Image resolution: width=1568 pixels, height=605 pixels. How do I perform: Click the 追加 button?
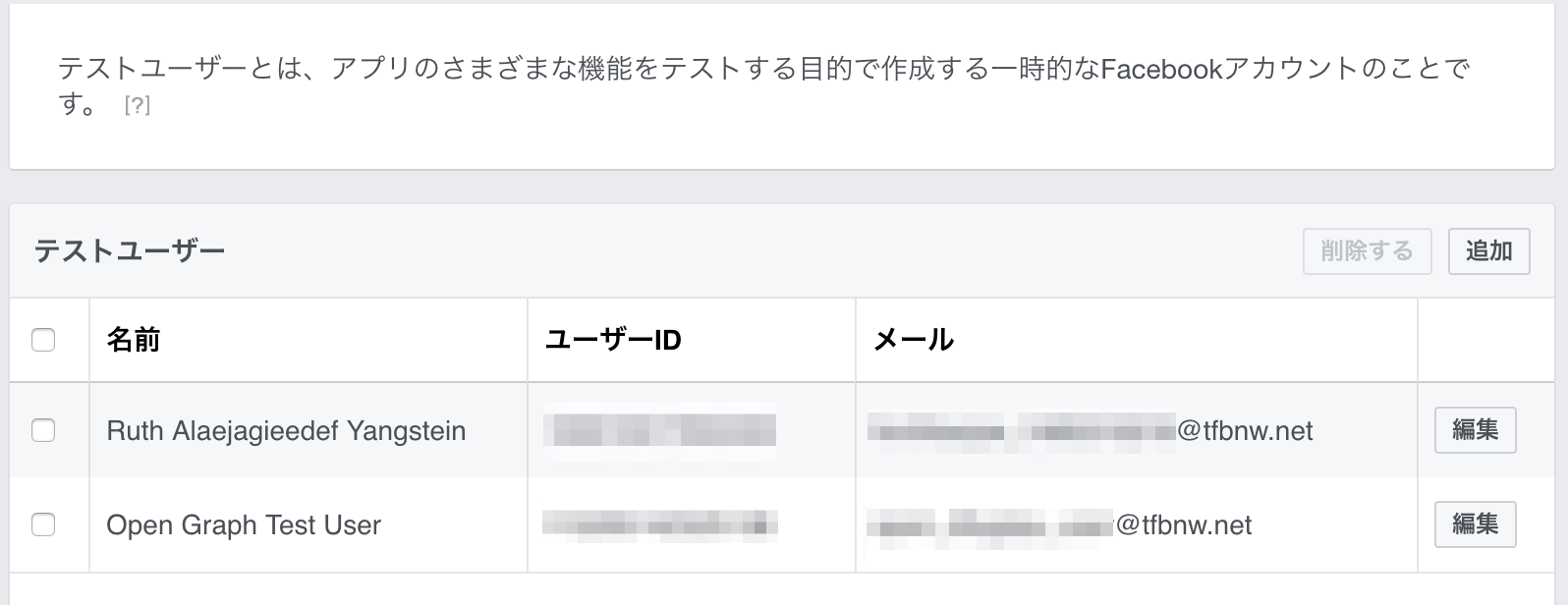(1488, 251)
